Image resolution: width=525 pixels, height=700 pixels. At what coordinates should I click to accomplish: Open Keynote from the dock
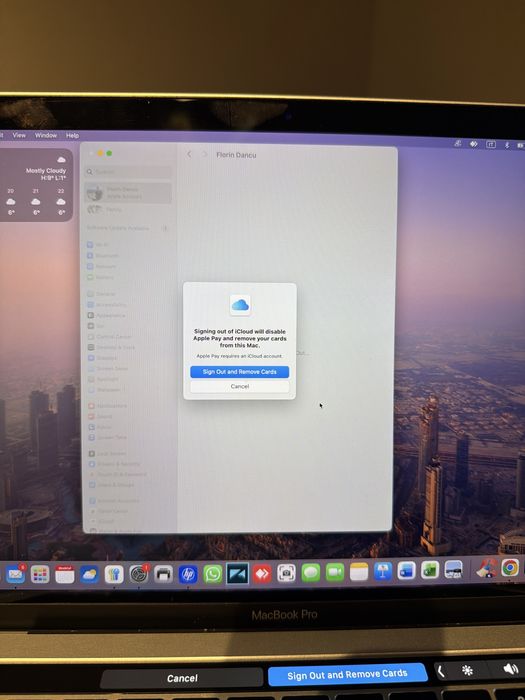click(x=383, y=571)
